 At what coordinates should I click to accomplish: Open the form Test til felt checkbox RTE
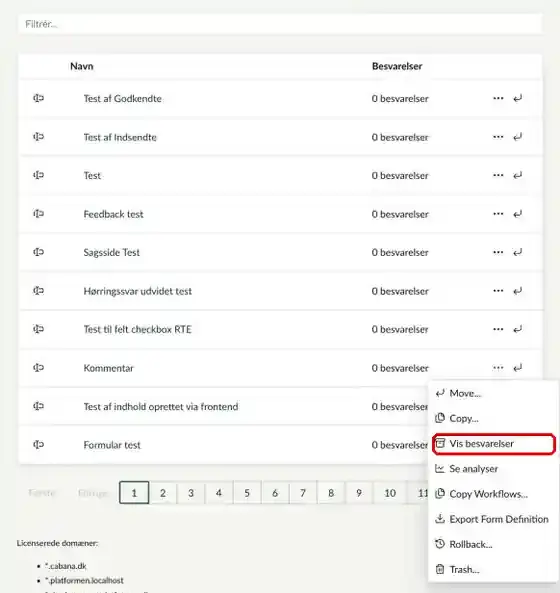(x=138, y=329)
